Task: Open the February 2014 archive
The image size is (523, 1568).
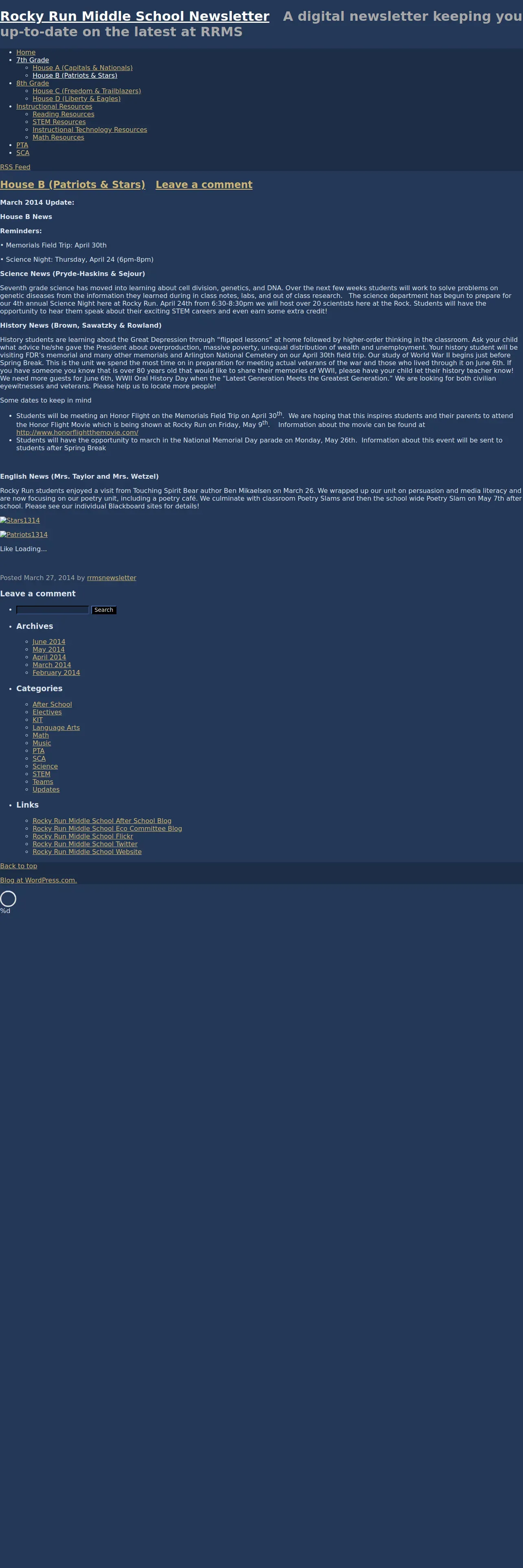Action: point(56,672)
